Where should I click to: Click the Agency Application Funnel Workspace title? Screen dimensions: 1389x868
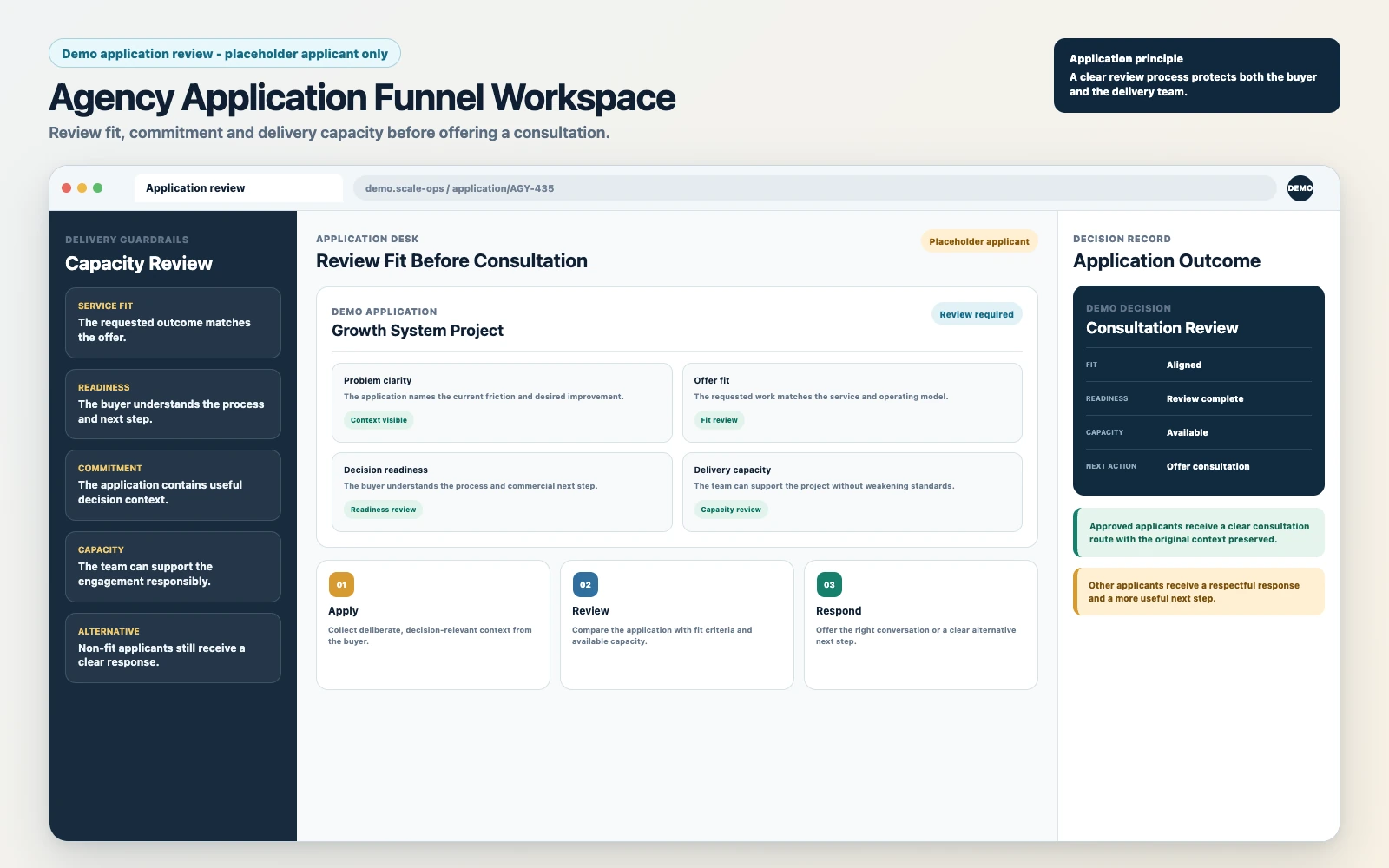362,98
